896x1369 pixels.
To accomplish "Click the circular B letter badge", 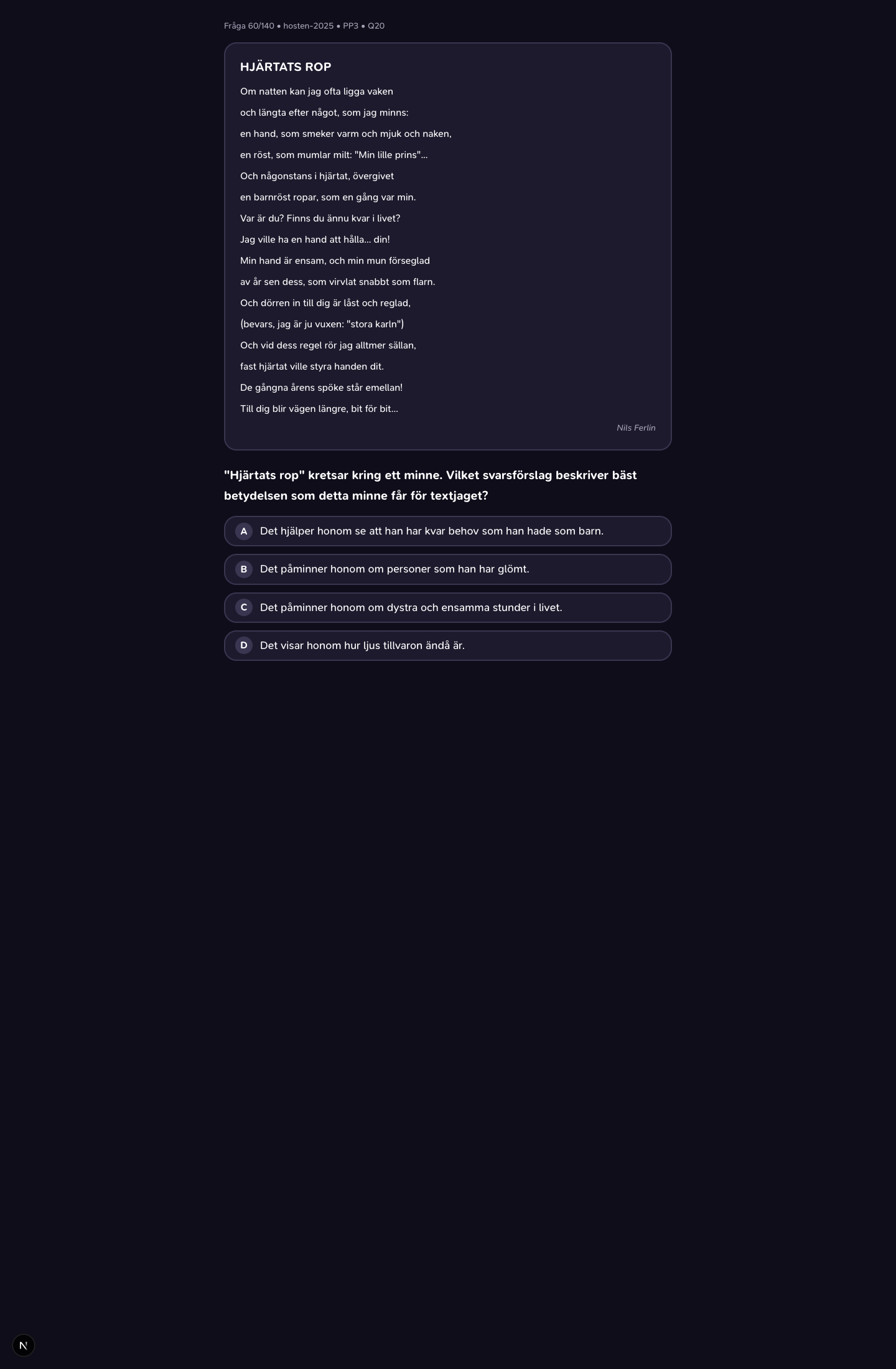I will click(244, 569).
